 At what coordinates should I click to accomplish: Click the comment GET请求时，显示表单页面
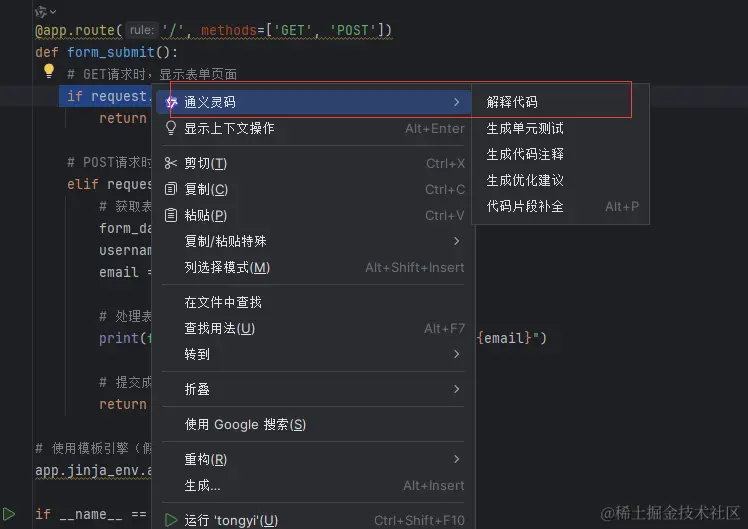152,74
